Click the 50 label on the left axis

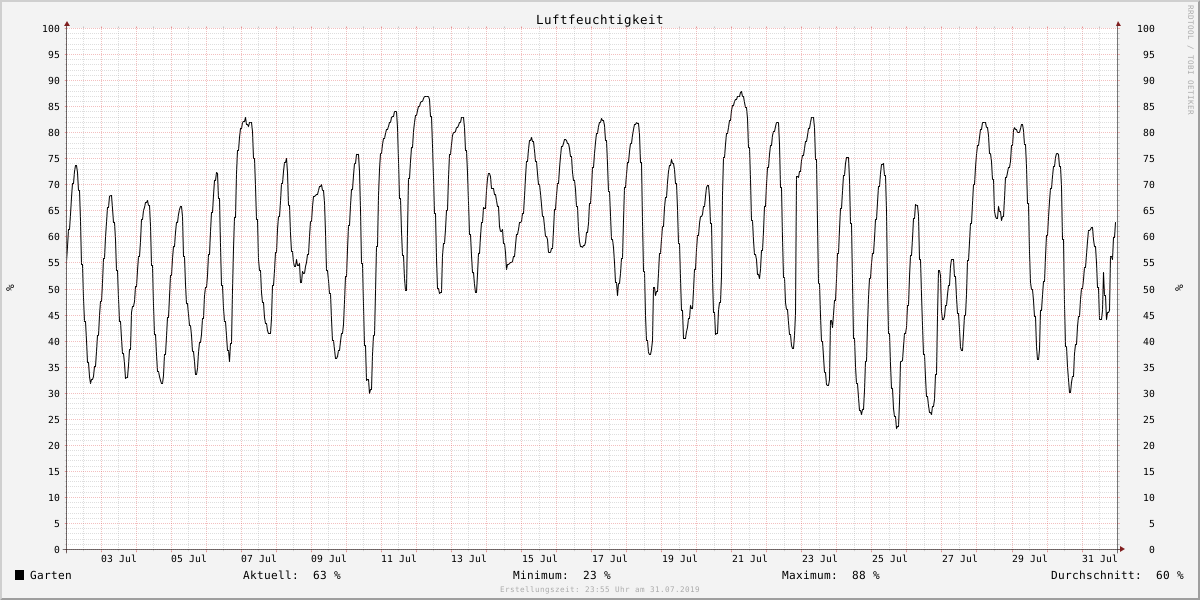54,289
